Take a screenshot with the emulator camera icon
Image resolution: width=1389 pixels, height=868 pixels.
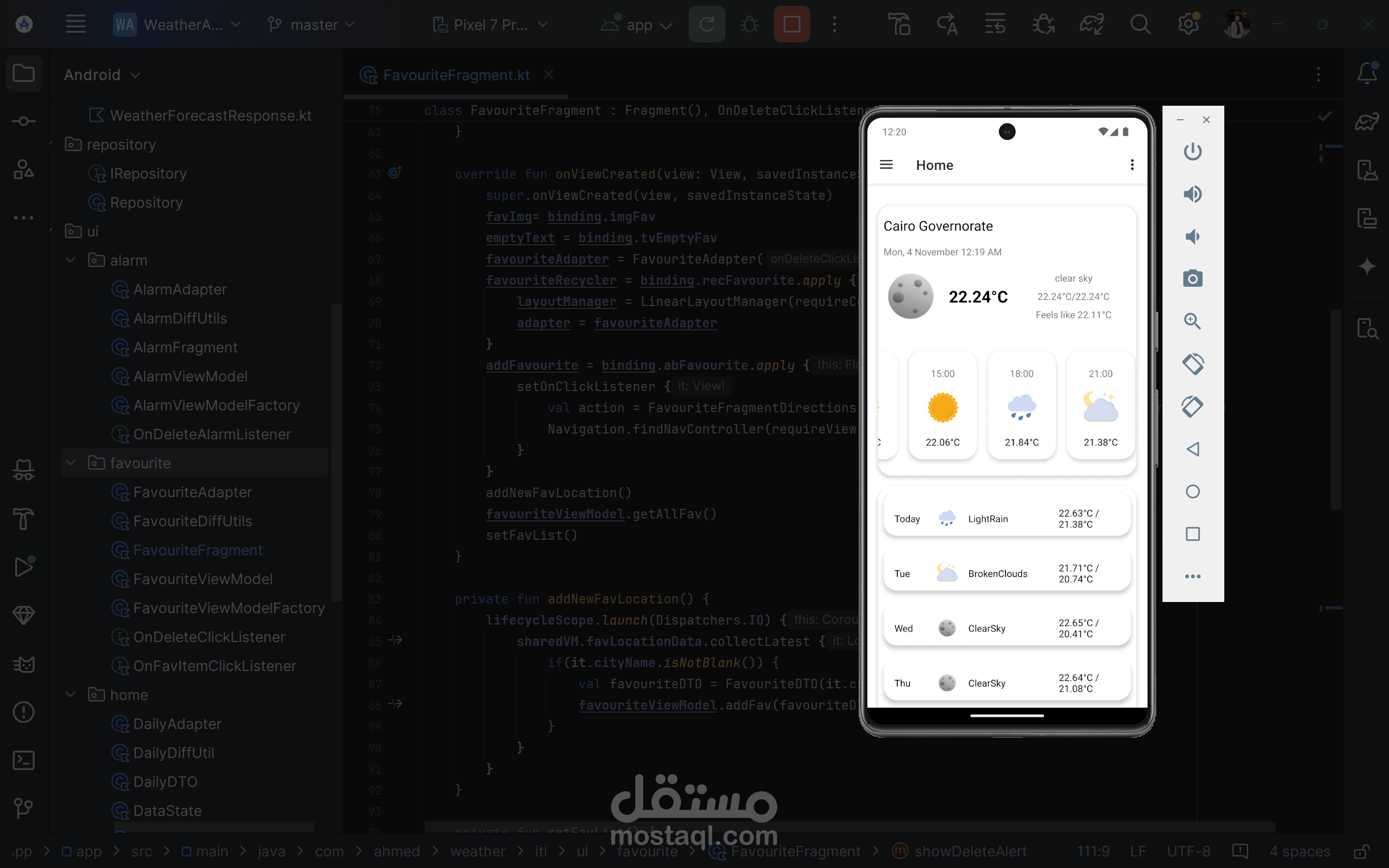pyautogui.click(x=1193, y=279)
